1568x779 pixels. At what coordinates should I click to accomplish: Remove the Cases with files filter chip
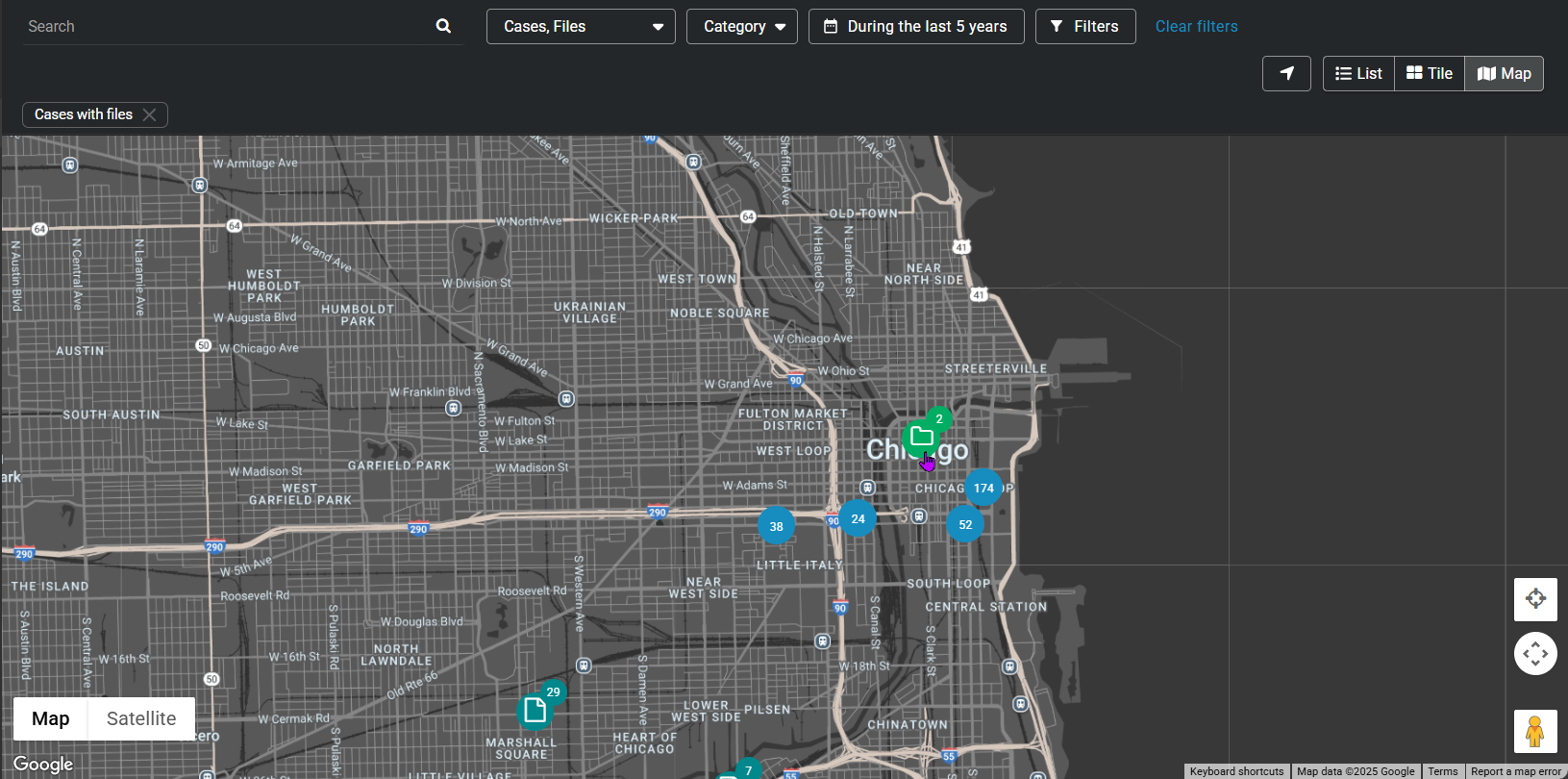tap(149, 114)
